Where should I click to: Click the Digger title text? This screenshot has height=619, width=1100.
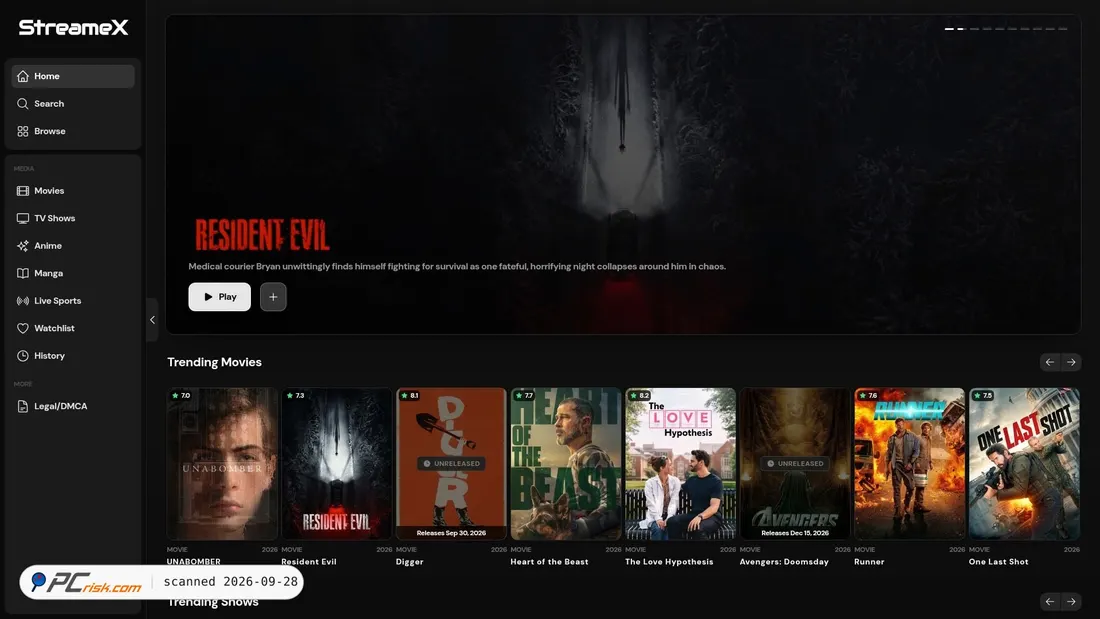pos(410,561)
